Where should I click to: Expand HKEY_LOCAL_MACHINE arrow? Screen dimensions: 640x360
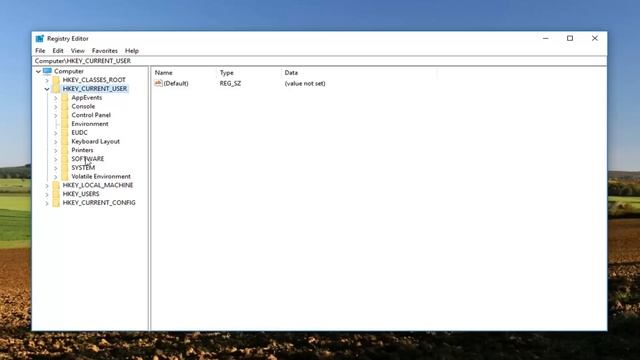coord(47,186)
